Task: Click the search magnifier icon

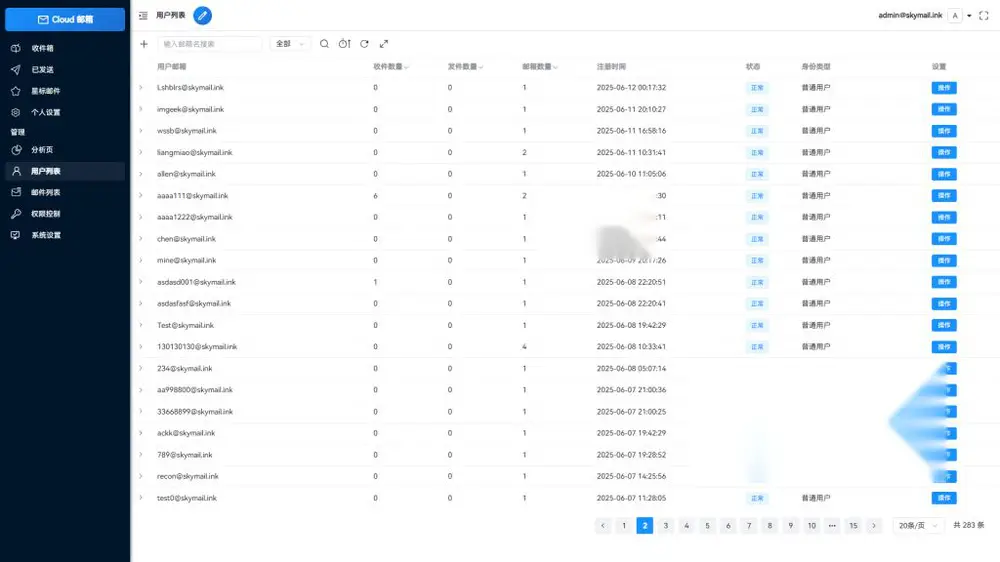Action: click(324, 44)
